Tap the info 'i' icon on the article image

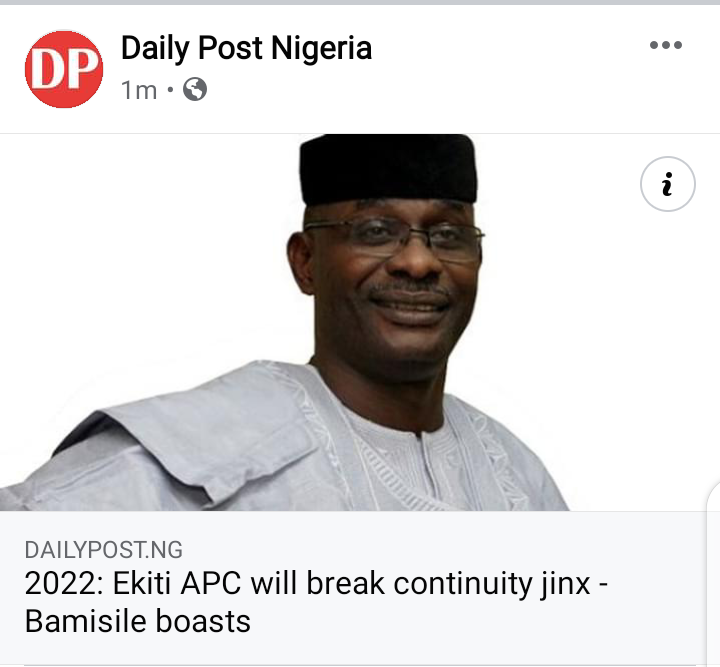pyautogui.click(x=668, y=184)
